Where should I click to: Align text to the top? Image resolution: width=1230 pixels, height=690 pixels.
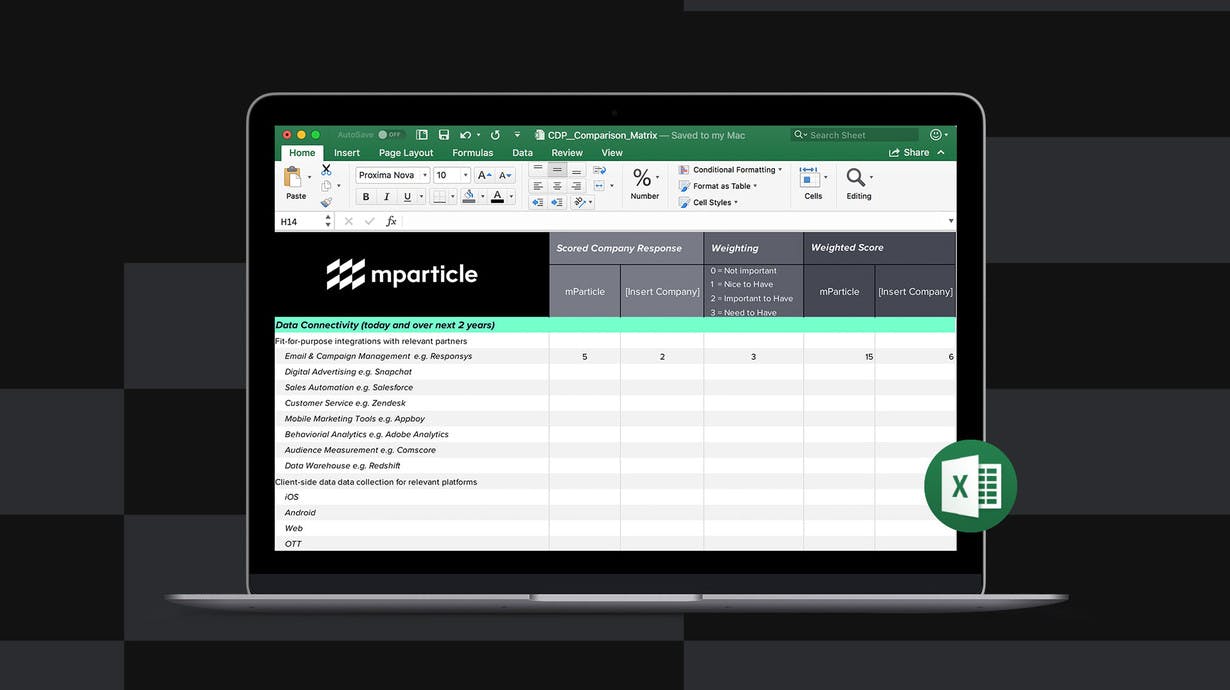(538, 170)
